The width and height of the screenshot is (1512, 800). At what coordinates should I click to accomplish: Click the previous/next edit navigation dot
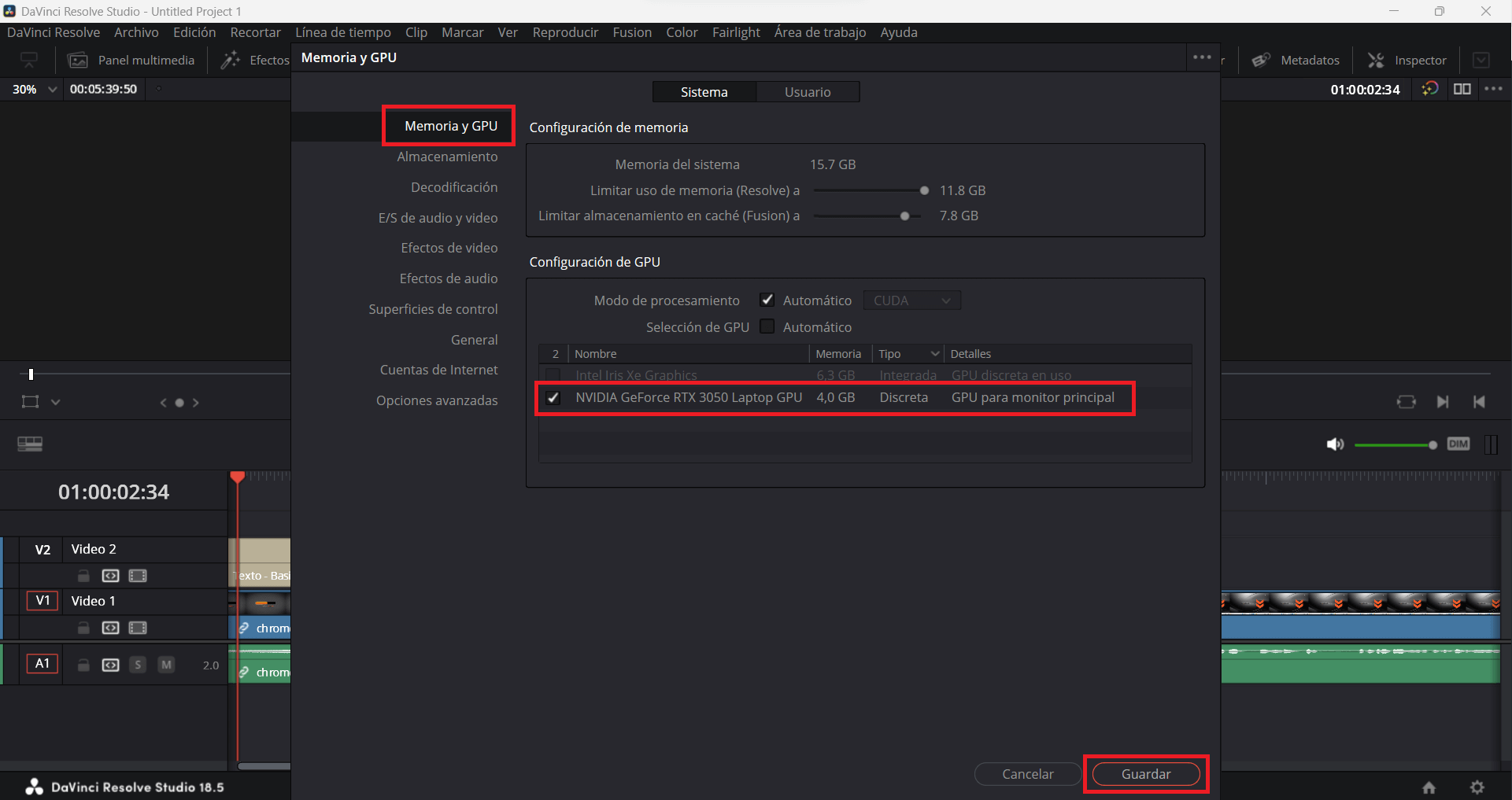tap(179, 403)
